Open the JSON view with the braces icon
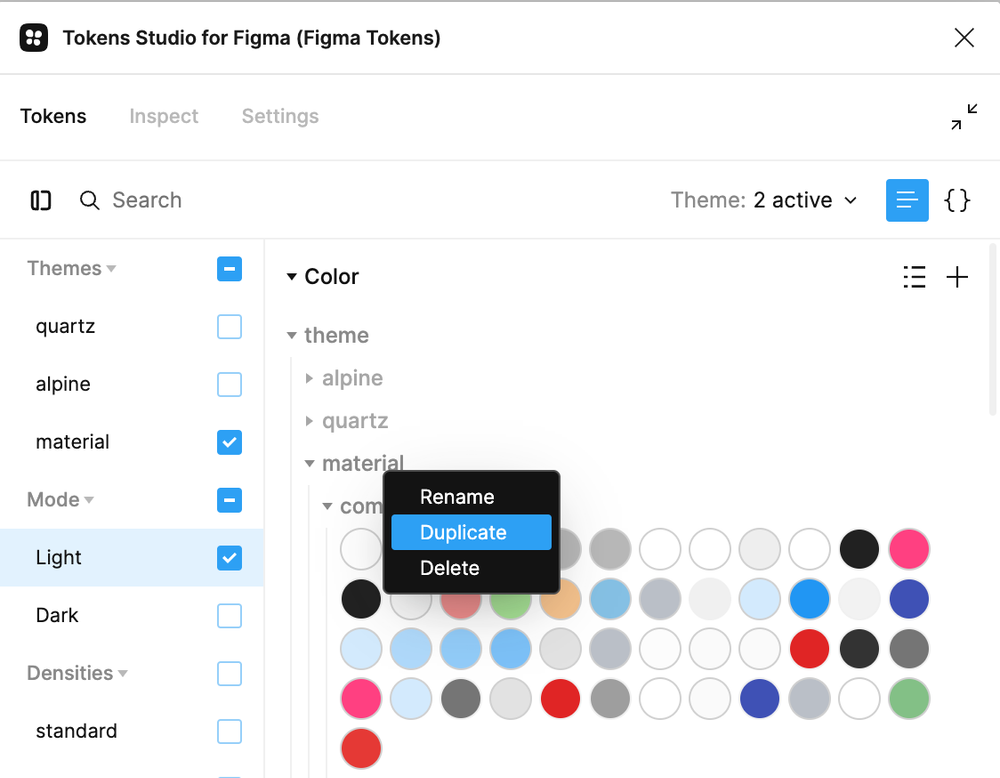This screenshot has width=1000, height=778. point(957,200)
